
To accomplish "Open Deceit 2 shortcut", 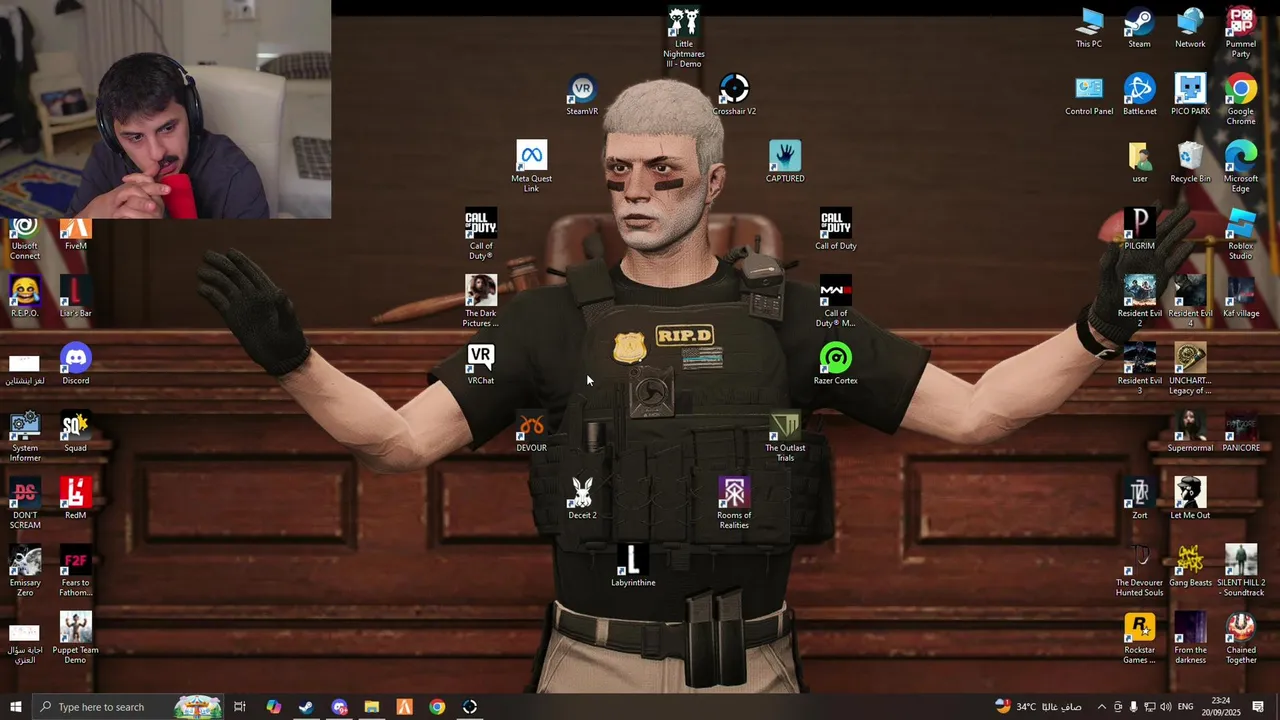I will click(582, 498).
